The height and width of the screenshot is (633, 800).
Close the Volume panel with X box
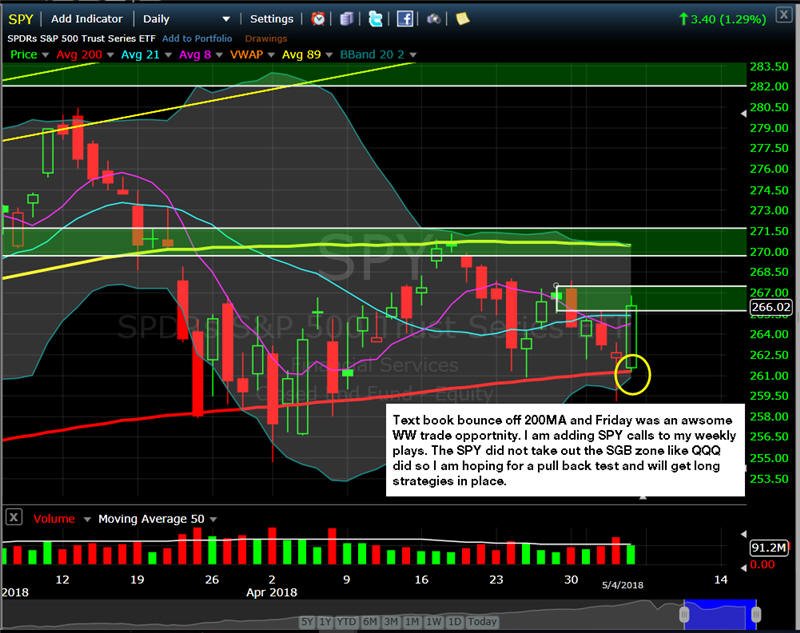(14, 518)
